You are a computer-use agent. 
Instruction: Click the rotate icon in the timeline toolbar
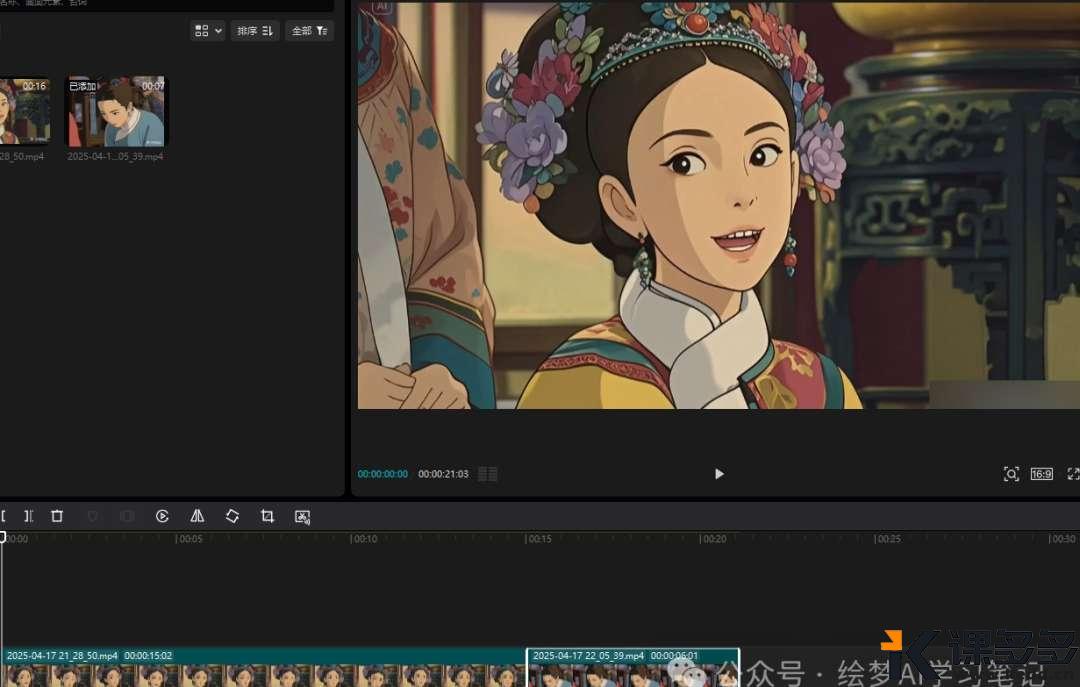232,516
